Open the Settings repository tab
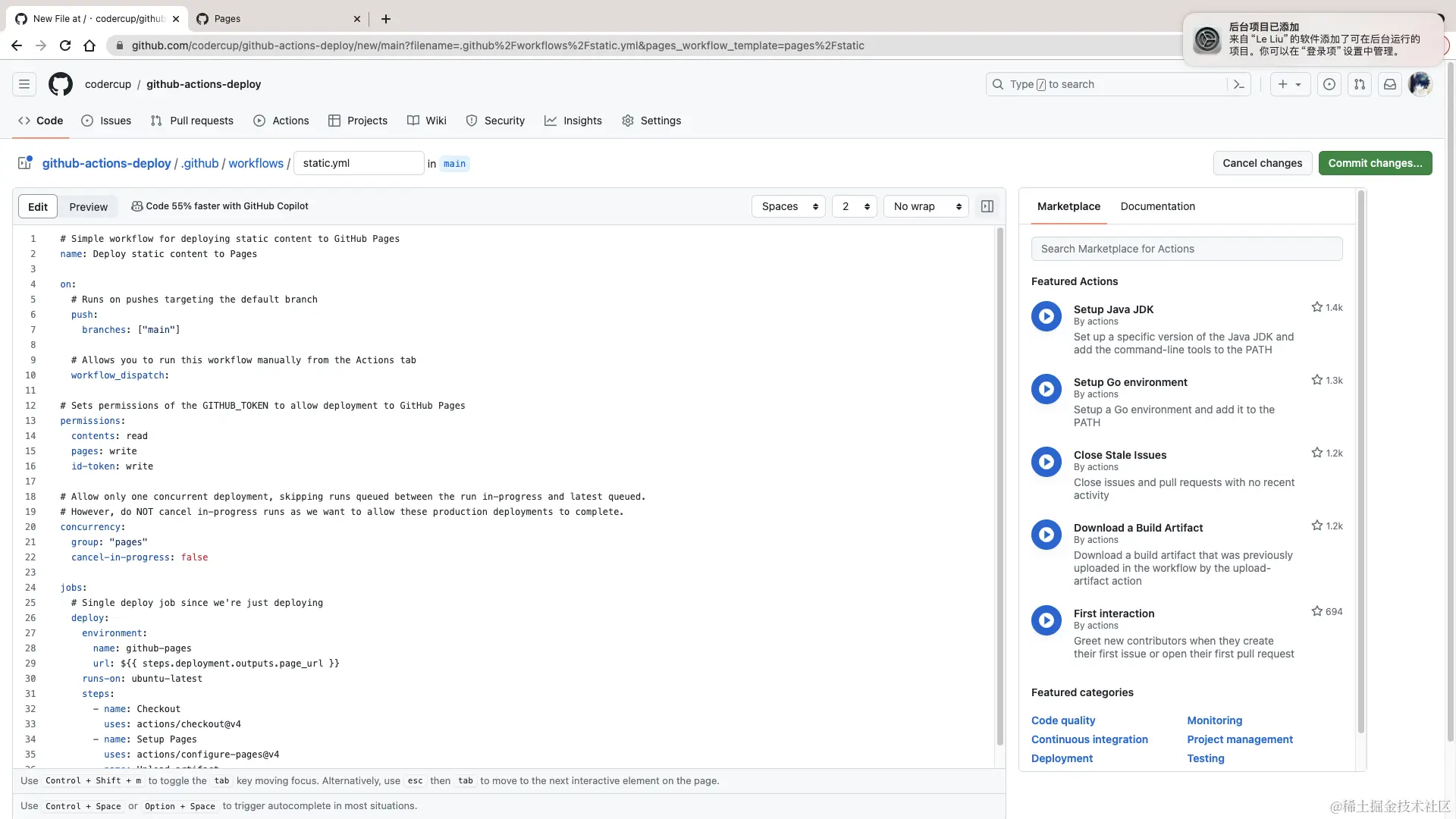The image size is (1456, 819). coord(651,121)
